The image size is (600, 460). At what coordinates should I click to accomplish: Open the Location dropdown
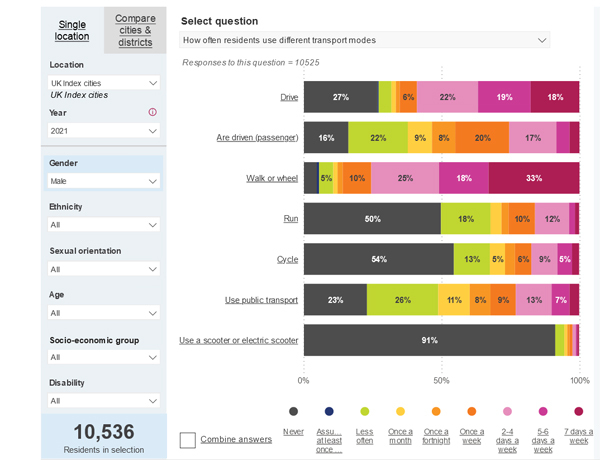pos(104,83)
